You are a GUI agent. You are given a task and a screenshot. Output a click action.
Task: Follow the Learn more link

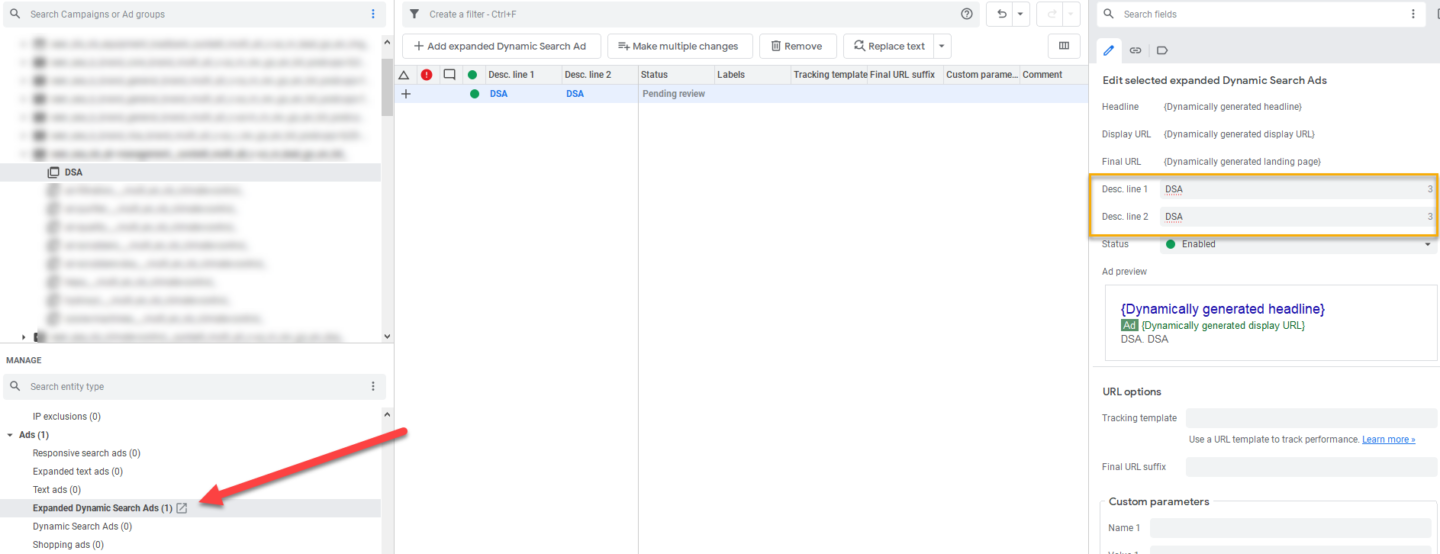pyautogui.click(x=1388, y=439)
